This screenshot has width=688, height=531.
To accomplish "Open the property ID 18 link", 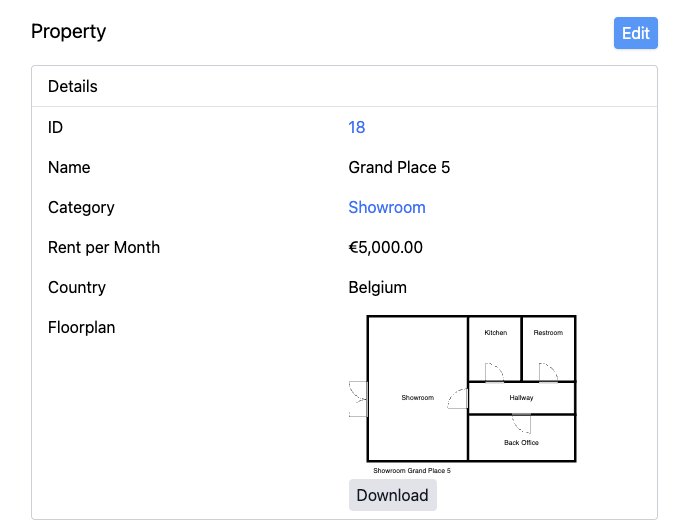I will tap(357, 127).
